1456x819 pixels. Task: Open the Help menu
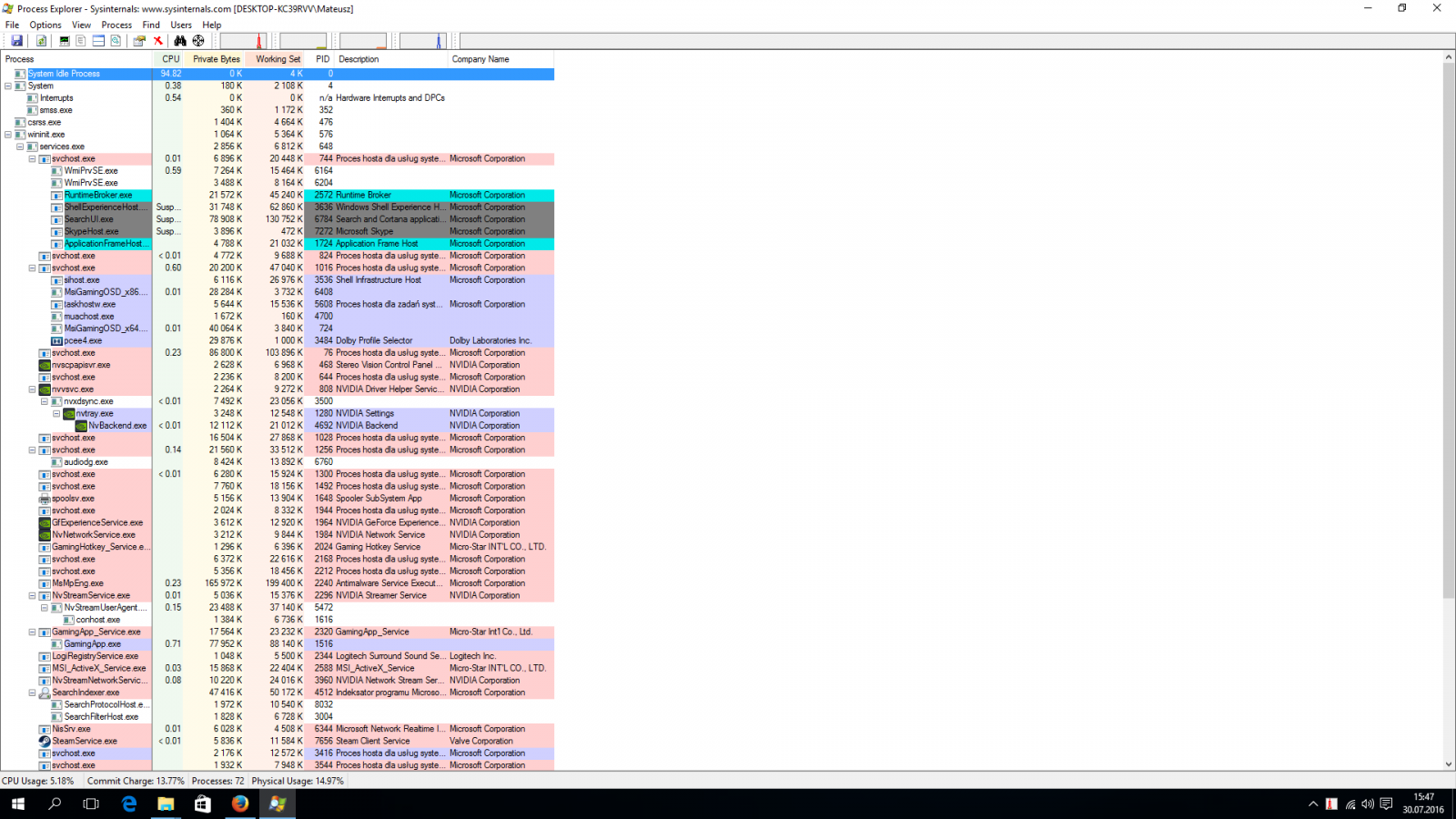pos(212,25)
